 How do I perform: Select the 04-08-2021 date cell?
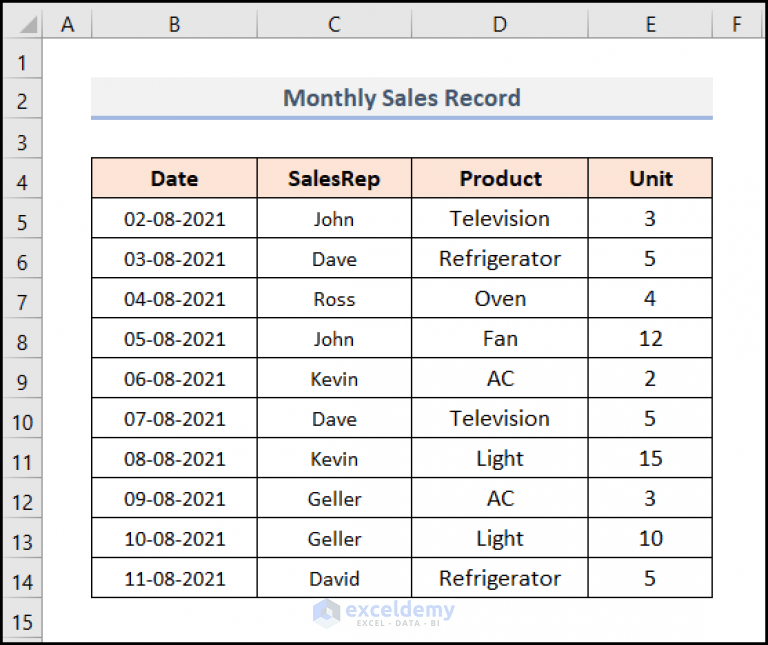coord(174,298)
